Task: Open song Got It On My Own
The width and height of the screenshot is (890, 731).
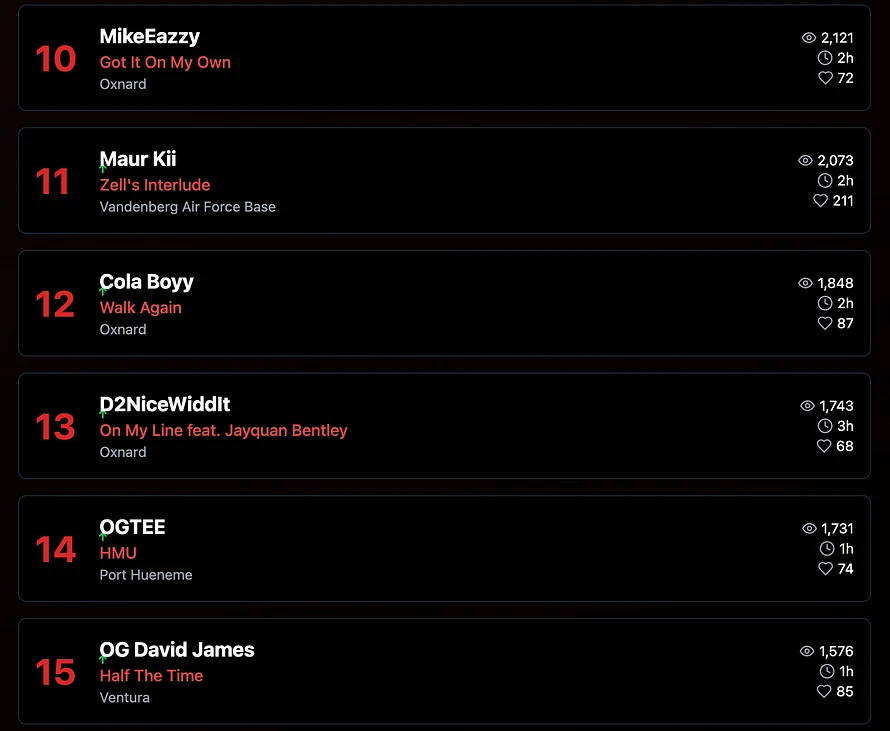Action: tap(165, 62)
